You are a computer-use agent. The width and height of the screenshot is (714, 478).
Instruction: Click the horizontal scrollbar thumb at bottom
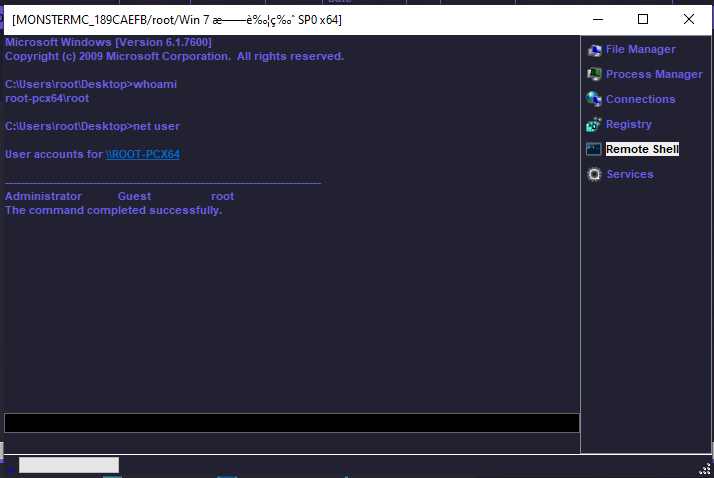[68, 465]
